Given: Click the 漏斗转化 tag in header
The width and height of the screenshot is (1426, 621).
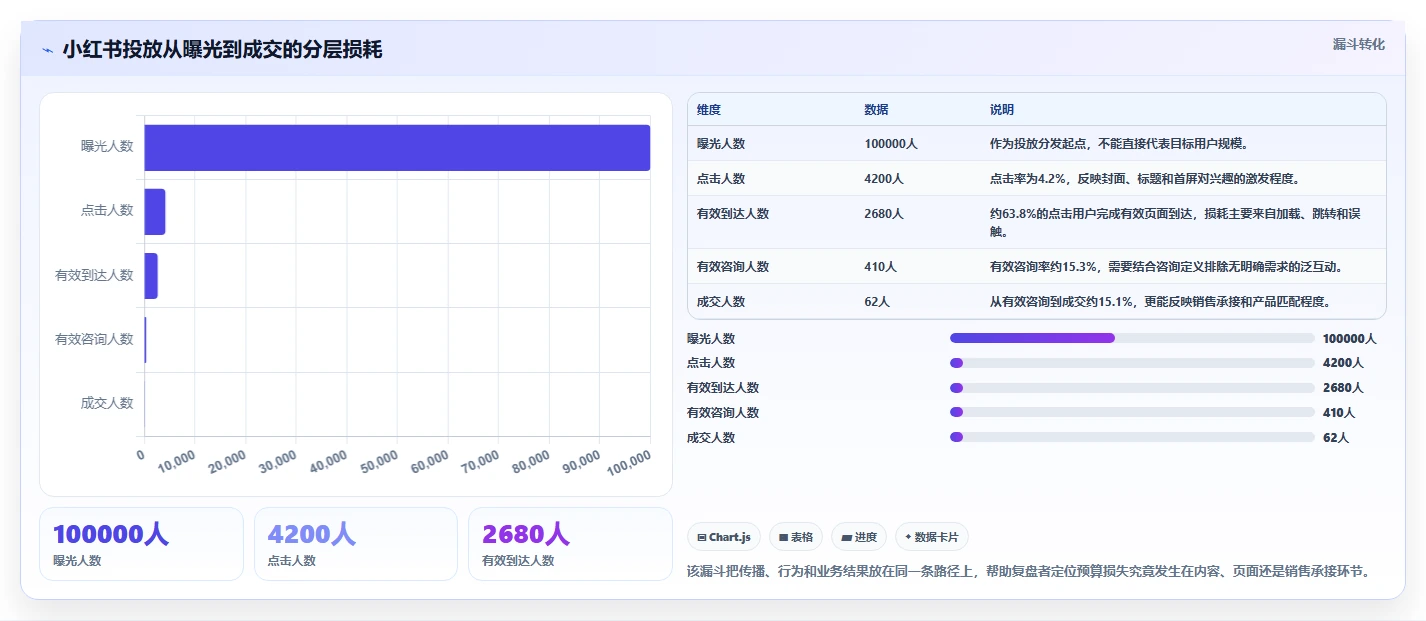Looking at the screenshot, I should point(1359,44).
